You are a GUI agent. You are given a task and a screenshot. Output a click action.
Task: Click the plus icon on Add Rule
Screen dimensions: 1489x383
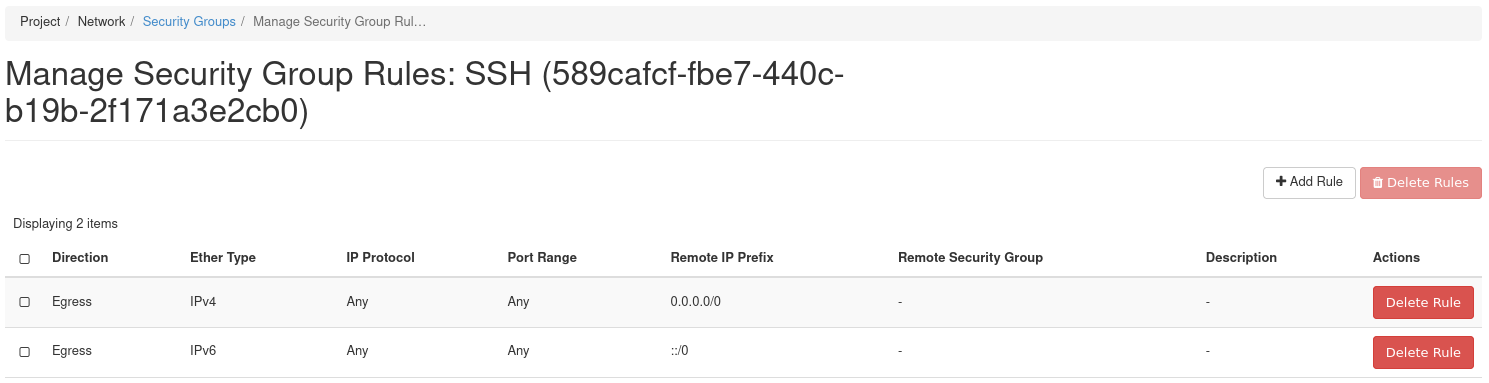pos(1281,182)
